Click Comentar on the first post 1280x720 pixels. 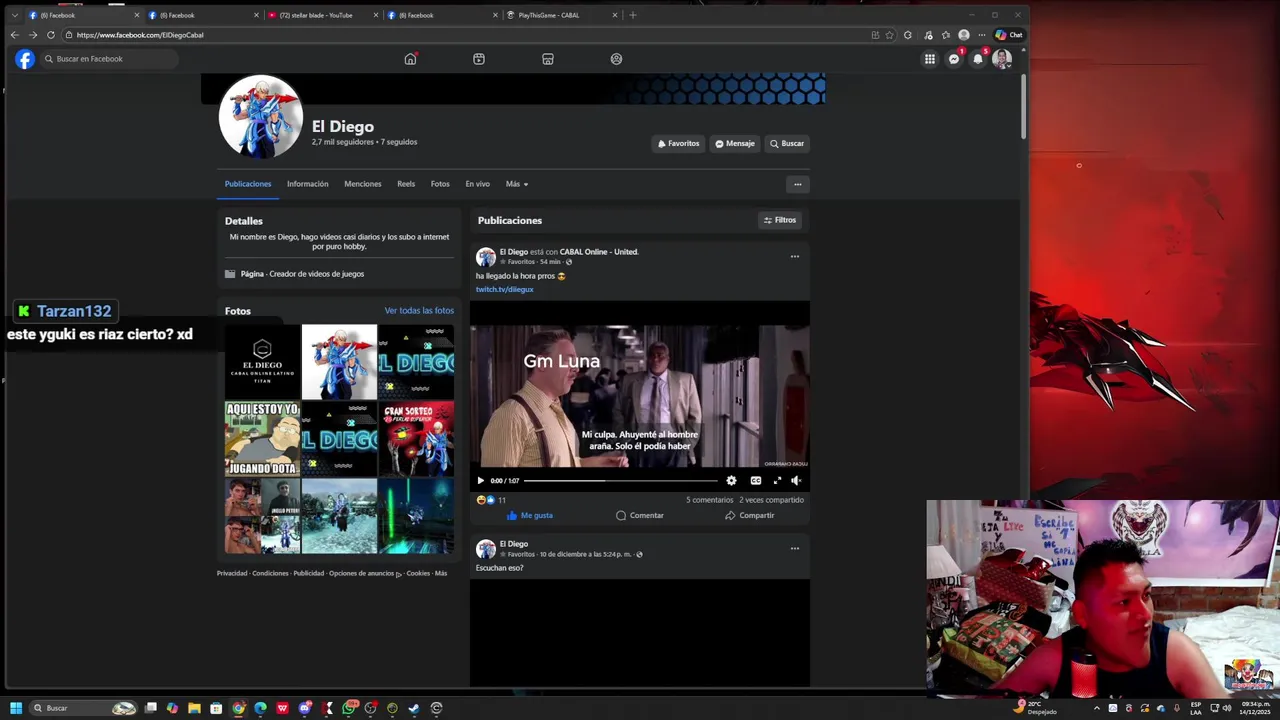point(640,516)
